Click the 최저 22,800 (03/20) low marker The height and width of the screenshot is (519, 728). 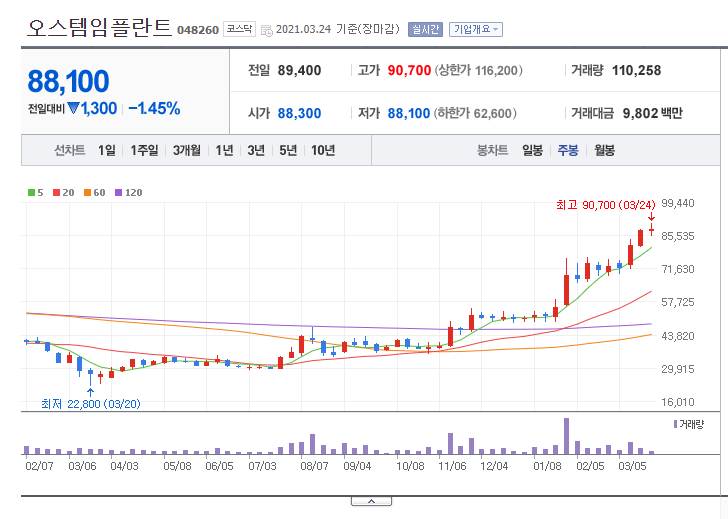coord(91,404)
